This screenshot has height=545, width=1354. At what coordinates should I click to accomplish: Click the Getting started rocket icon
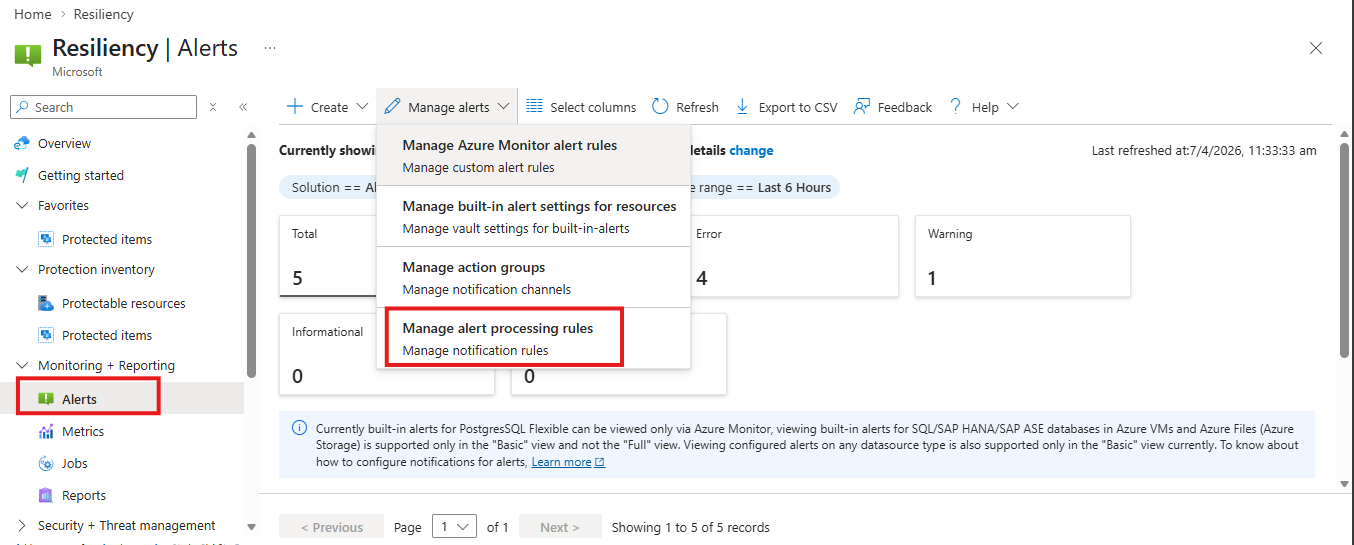tap(22, 175)
